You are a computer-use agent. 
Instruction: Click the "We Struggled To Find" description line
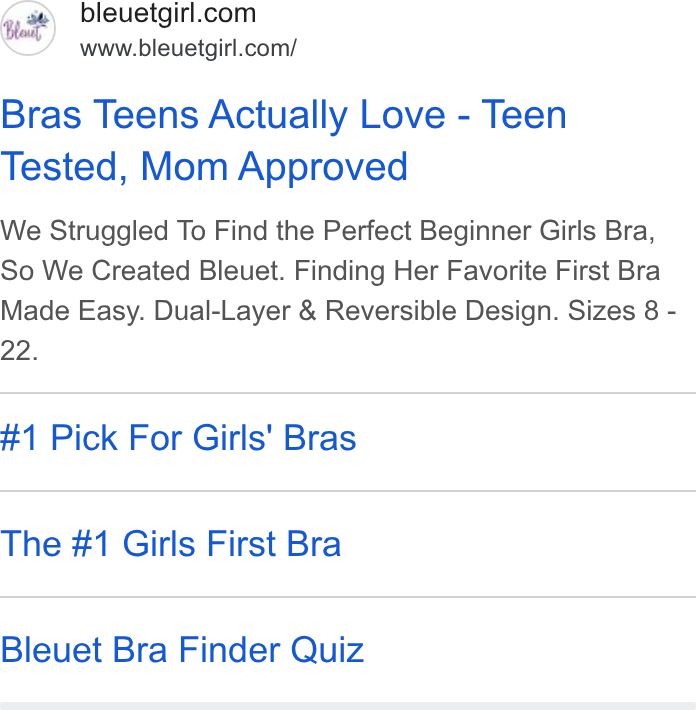[327, 231]
